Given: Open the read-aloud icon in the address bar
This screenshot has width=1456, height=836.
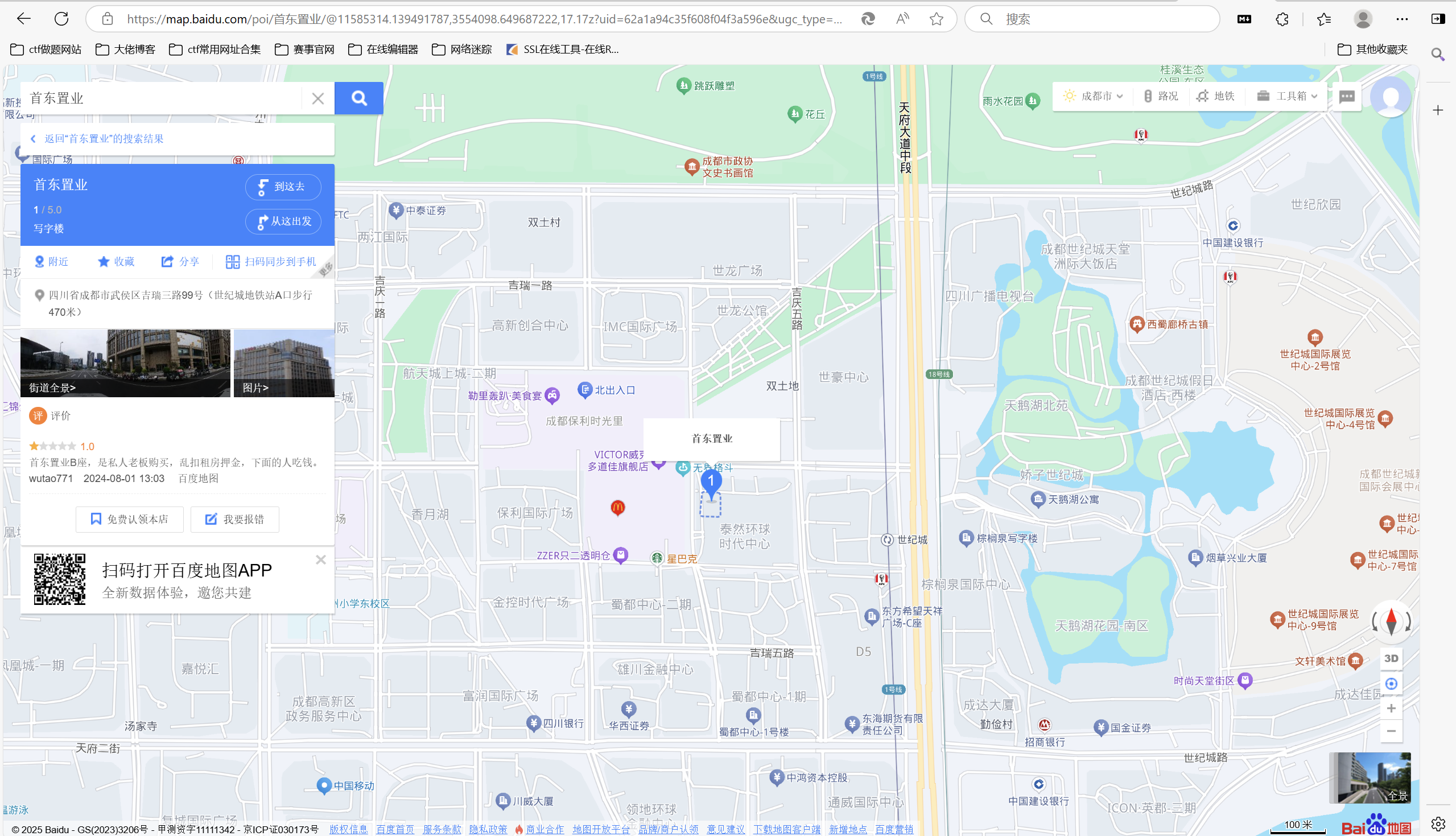Looking at the screenshot, I should coord(903,19).
